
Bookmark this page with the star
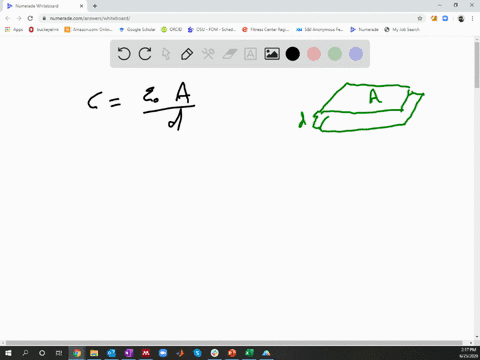tap(420, 18)
